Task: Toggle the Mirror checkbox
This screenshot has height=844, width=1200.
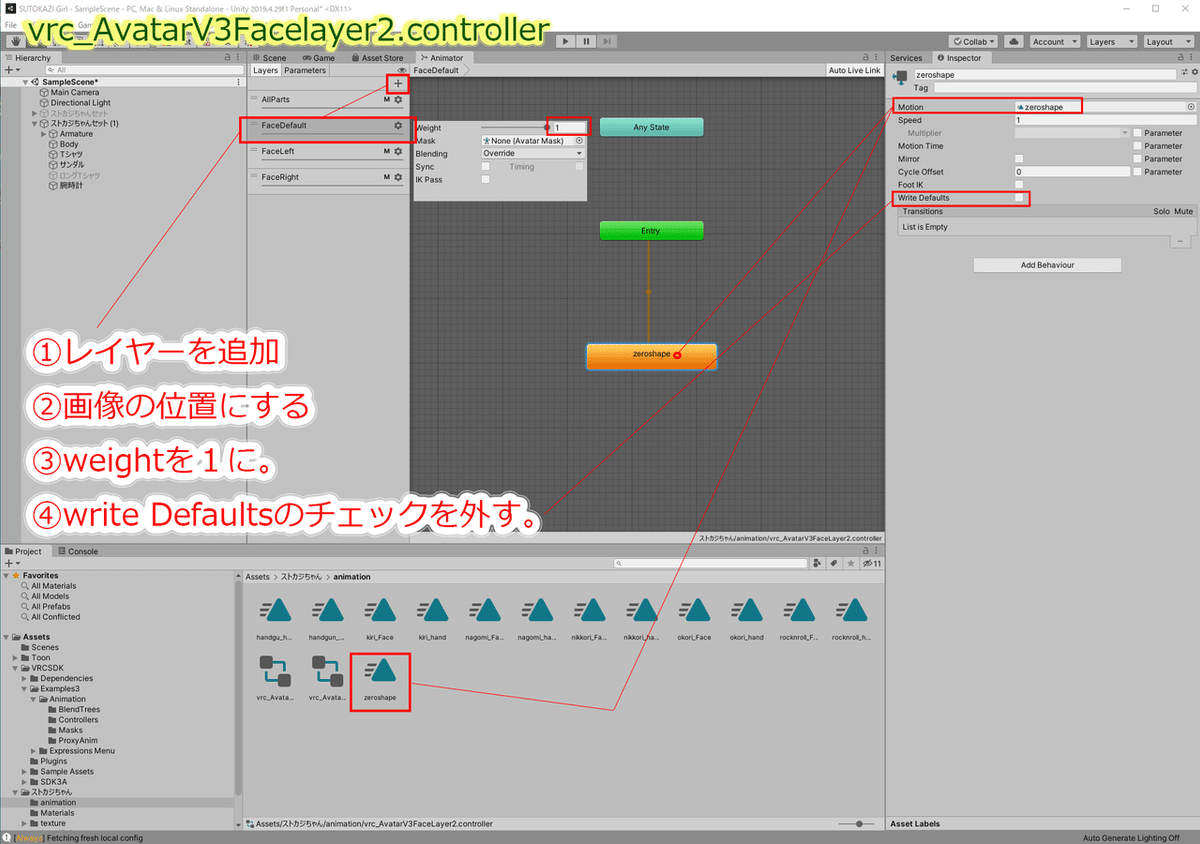Action: pyautogui.click(x=1019, y=159)
